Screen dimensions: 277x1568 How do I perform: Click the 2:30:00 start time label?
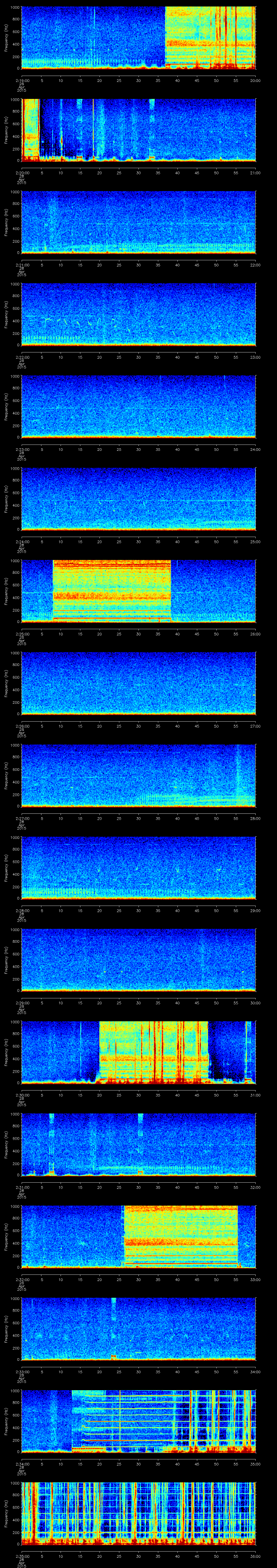click(x=22, y=1095)
